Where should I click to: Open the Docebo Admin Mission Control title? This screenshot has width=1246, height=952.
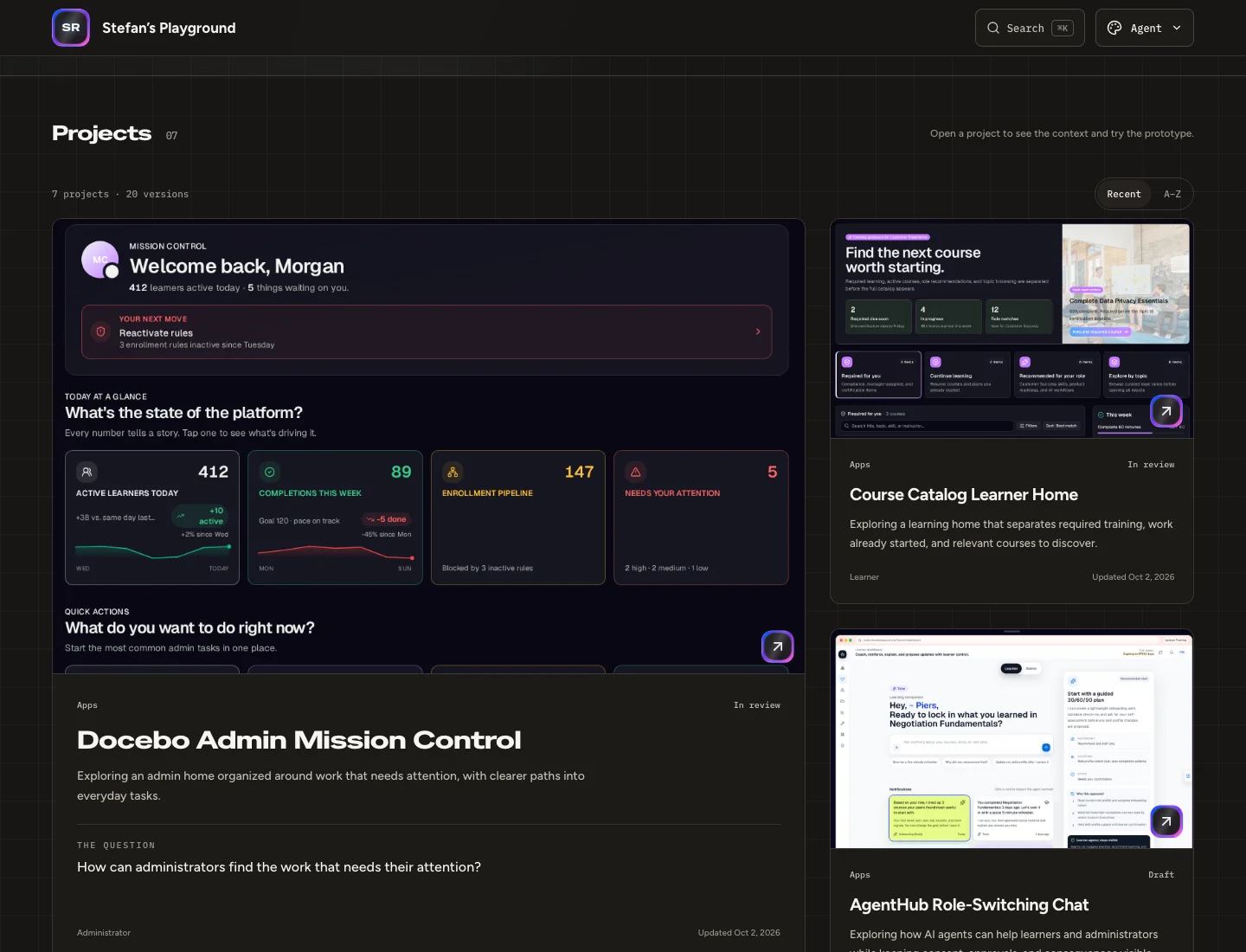[299, 740]
